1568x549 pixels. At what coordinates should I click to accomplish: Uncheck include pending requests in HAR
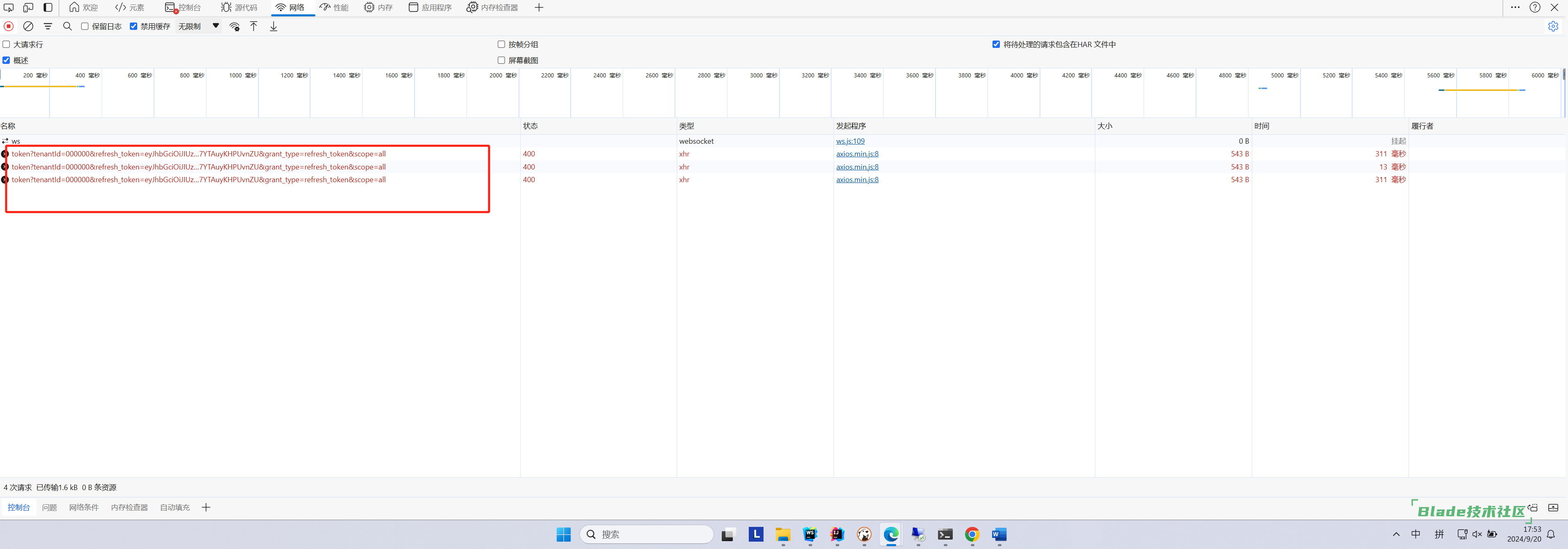click(x=996, y=45)
